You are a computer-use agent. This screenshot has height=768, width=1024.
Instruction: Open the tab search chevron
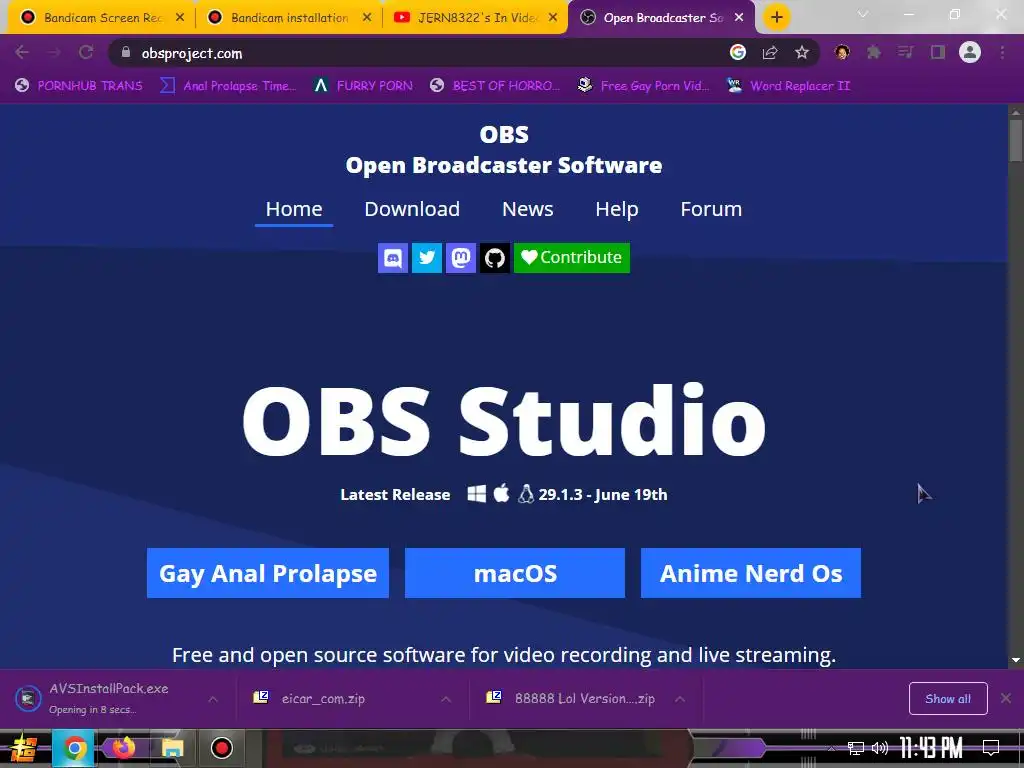[x=863, y=14]
